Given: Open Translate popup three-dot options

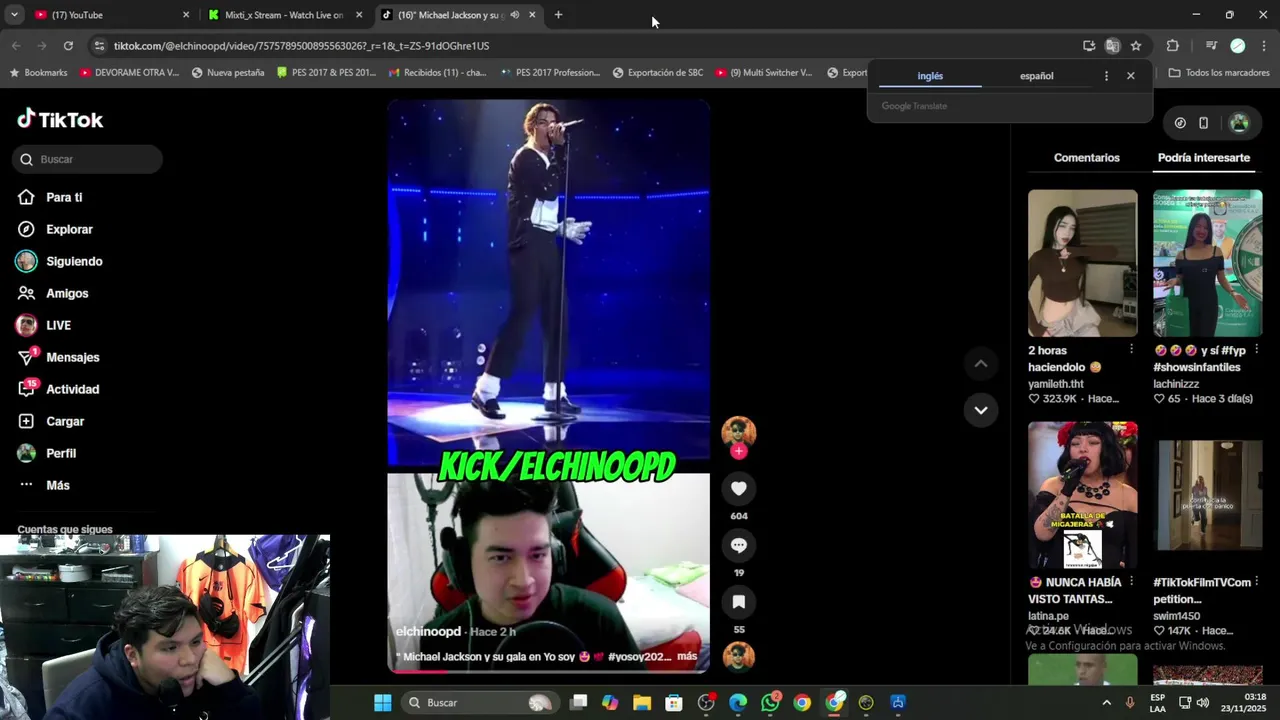Looking at the screenshot, I should pos(1106,76).
